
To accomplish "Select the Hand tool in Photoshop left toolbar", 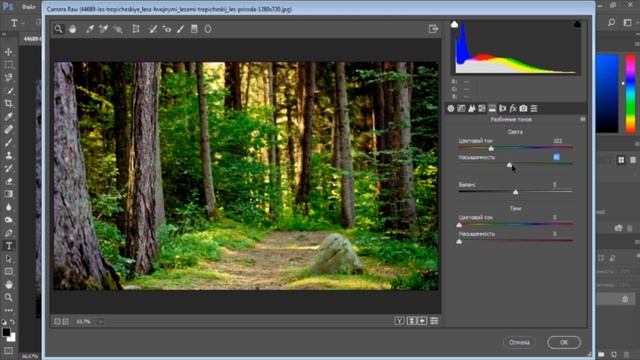I will click(x=9, y=284).
